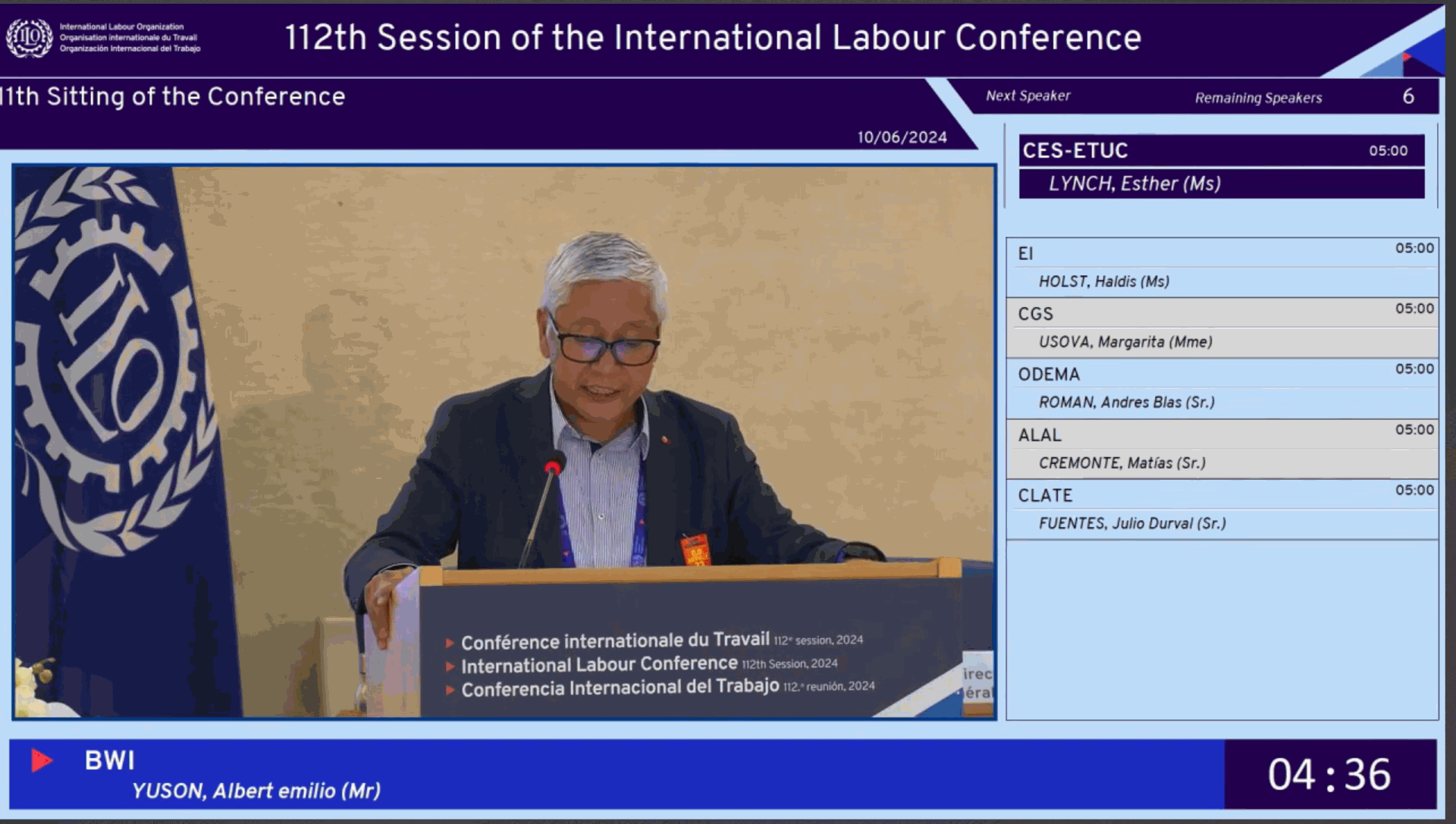
Task: Click speaker name 'ROMAN, Andres Blas (Sr.)'
Action: (1127, 403)
